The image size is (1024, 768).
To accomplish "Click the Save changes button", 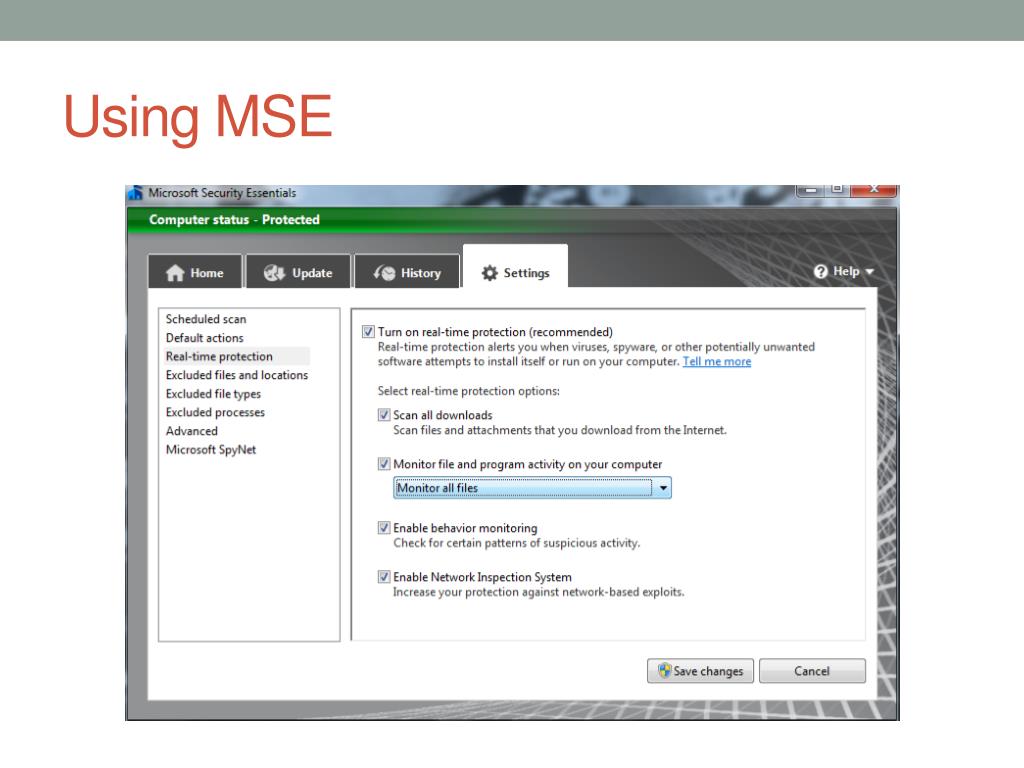I will [x=700, y=671].
